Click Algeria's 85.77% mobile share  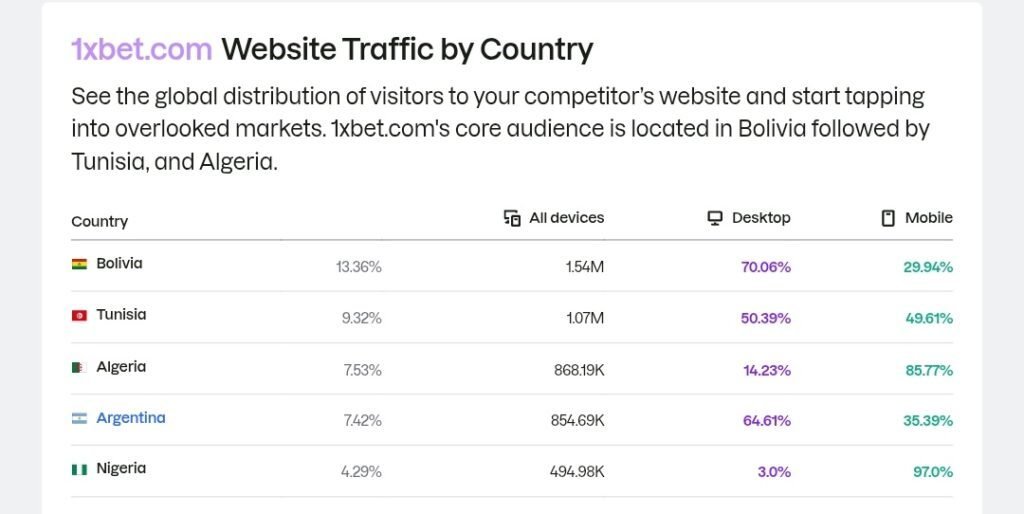pos(929,370)
